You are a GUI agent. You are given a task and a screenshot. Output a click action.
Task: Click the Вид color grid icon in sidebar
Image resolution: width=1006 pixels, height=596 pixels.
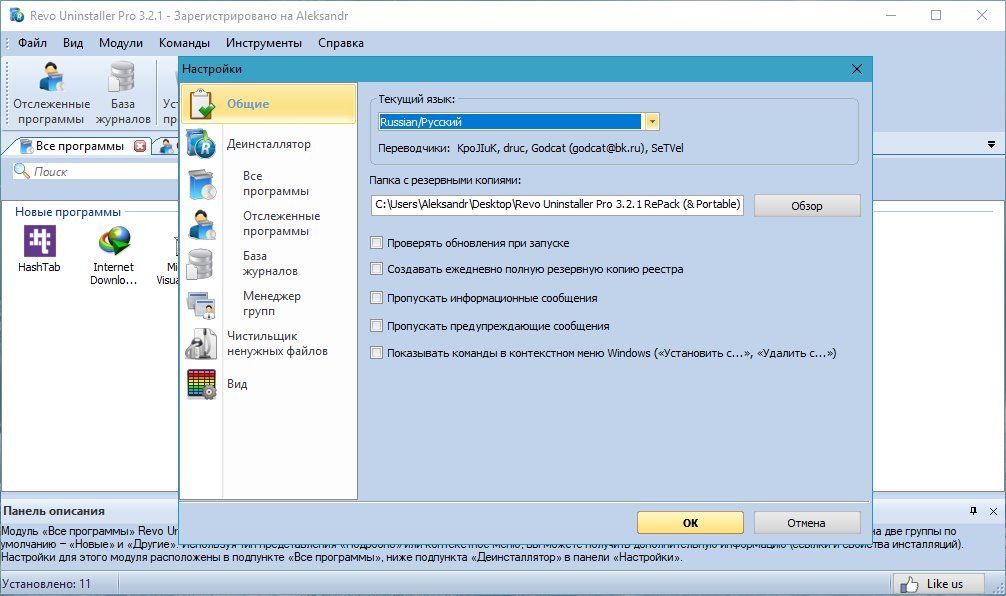201,384
